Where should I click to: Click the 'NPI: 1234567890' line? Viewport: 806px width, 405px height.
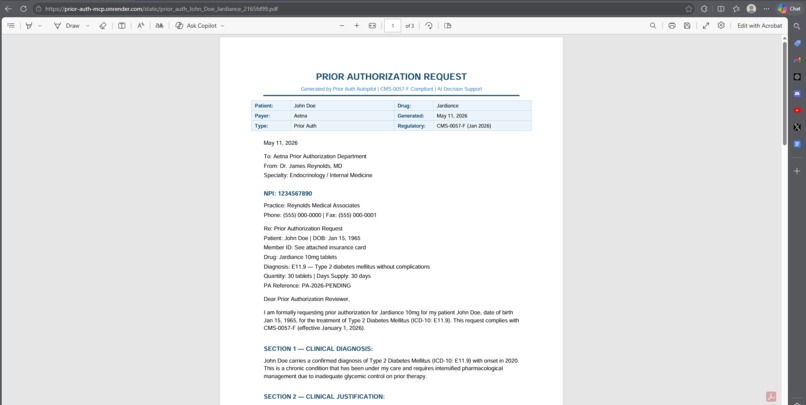click(x=288, y=194)
